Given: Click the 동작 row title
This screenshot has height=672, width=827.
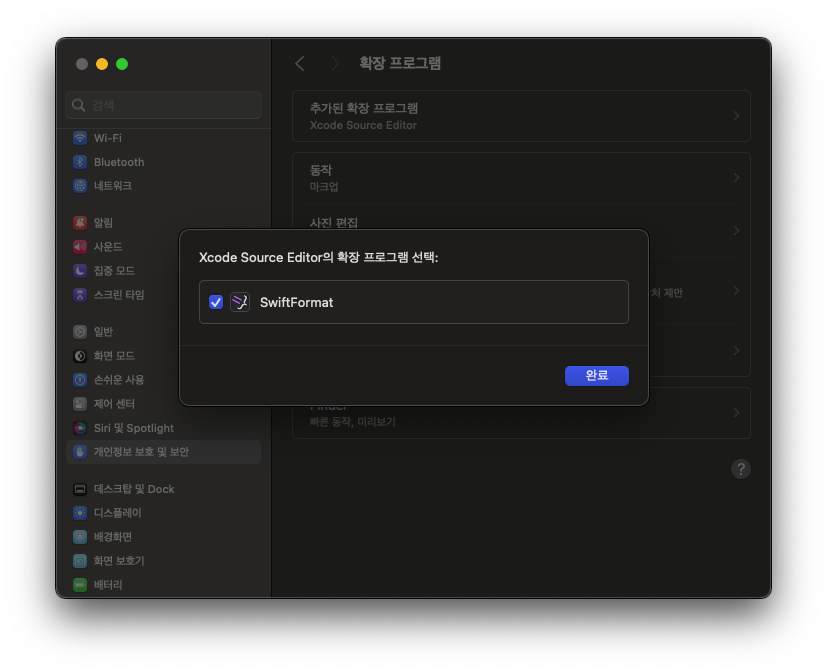Looking at the screenshot, I should (x=321, y=170).
